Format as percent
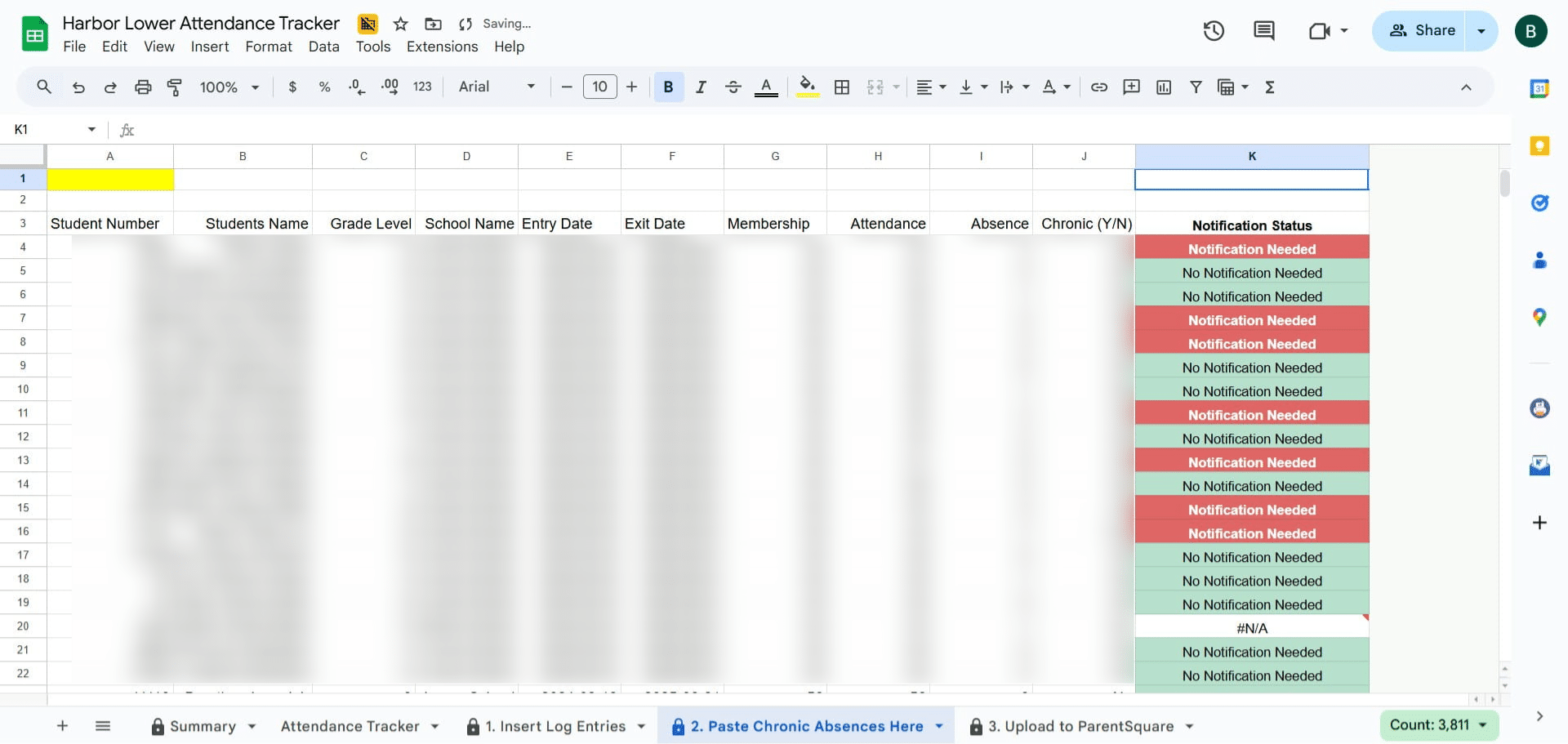Image resolution: width=1568 pixels, height=744 pixels. click(x=324, y=87)
